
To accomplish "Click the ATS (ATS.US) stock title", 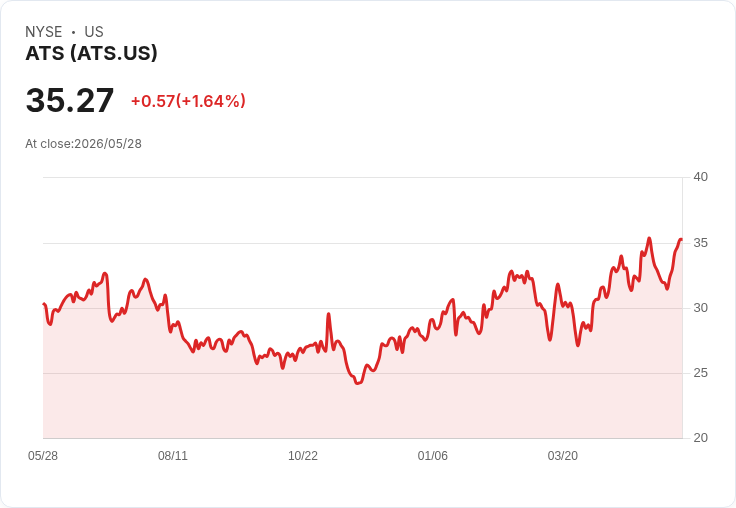I will pyautogui.click(x=91, y=53).
